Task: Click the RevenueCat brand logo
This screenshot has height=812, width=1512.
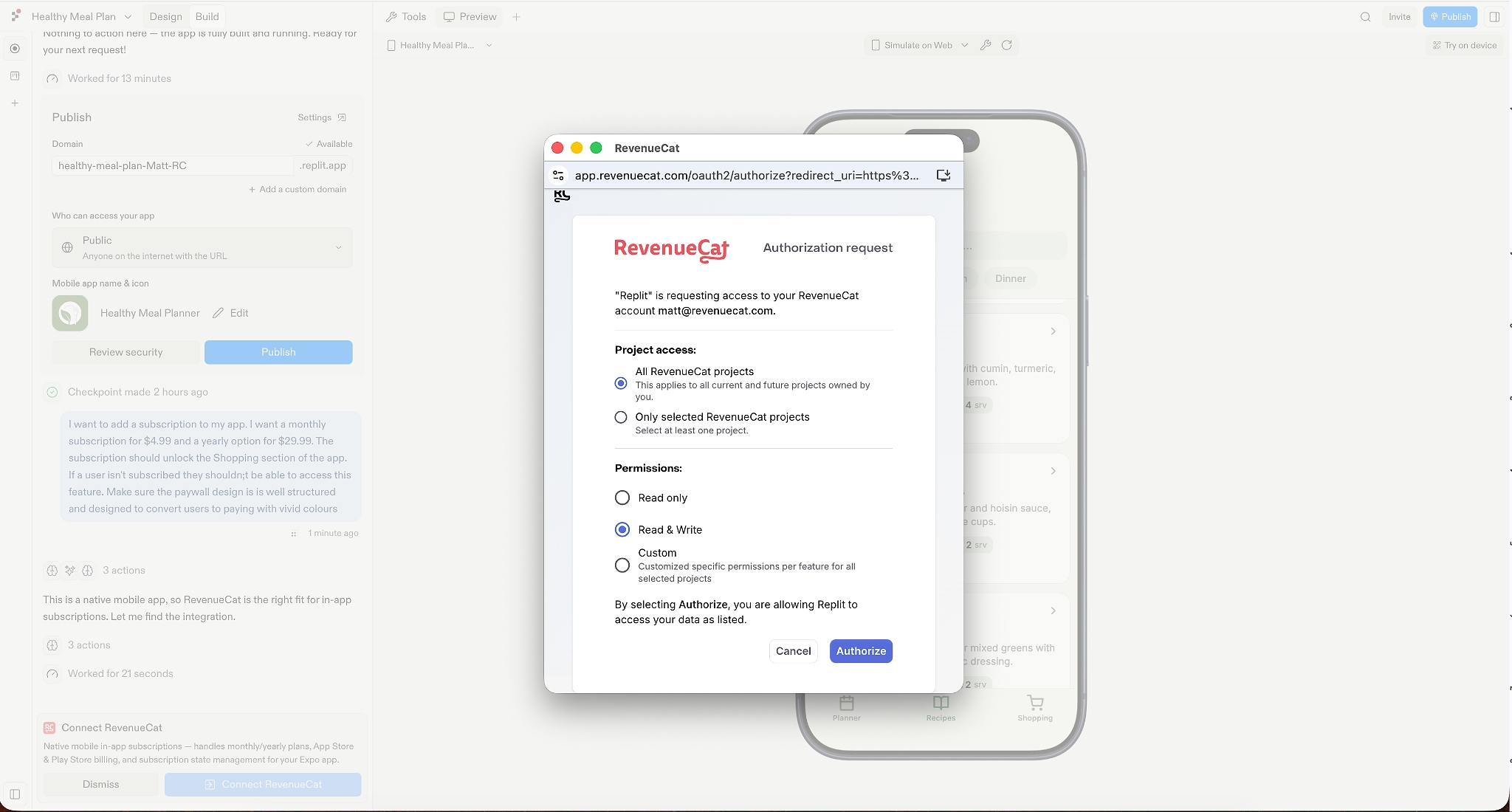Action: click(671, 250)
